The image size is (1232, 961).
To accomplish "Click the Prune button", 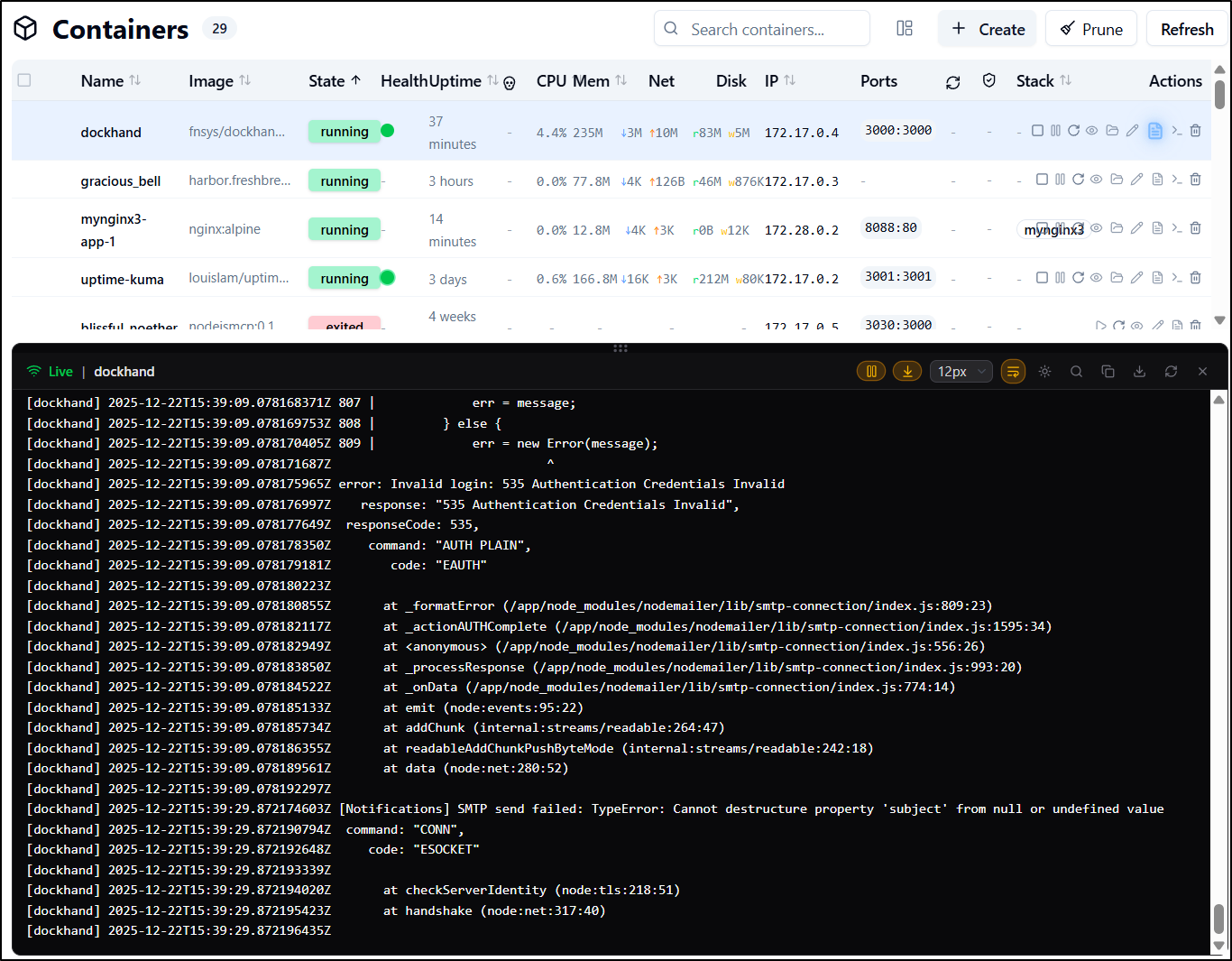I will coord(1090,29).
